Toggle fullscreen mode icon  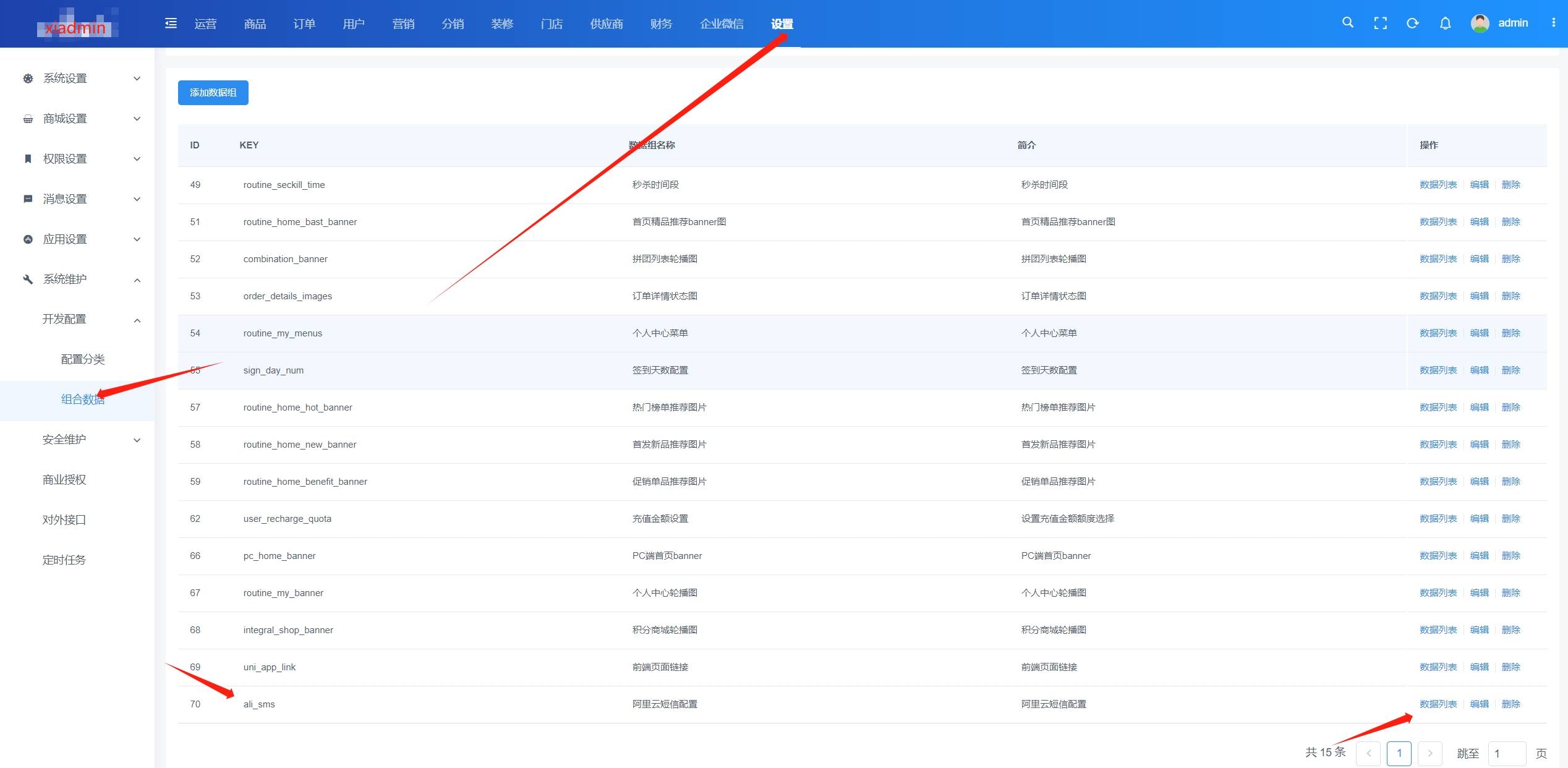[x=1380, y=23]
